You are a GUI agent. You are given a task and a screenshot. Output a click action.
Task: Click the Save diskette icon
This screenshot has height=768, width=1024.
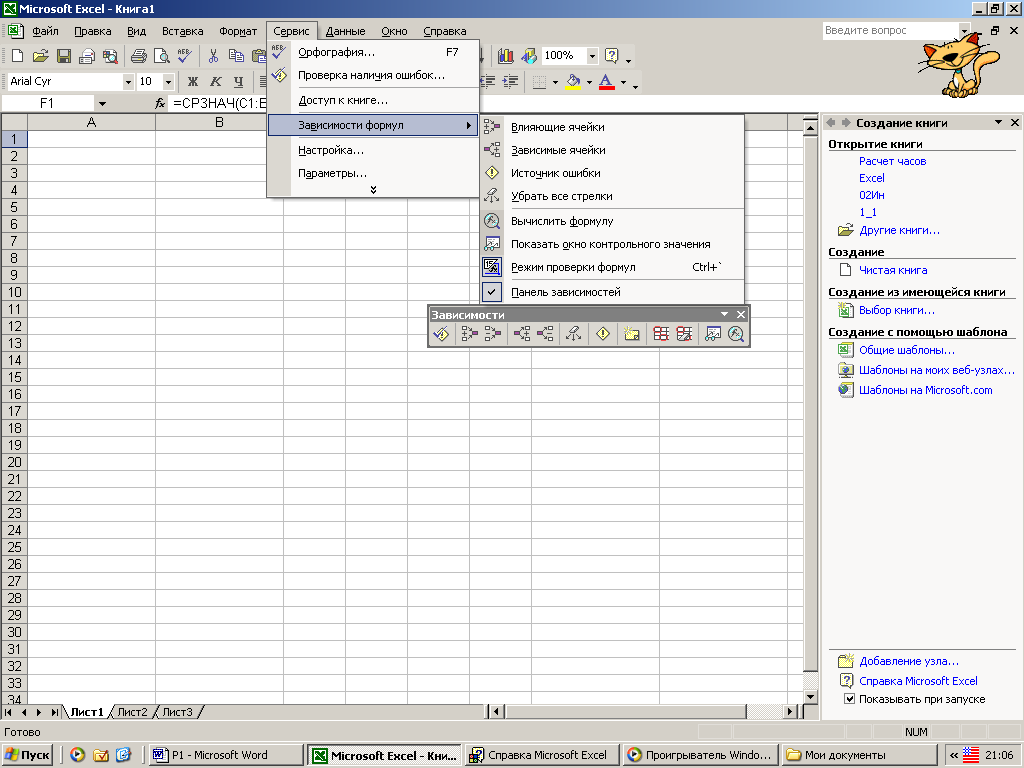(x=63, y=56)
